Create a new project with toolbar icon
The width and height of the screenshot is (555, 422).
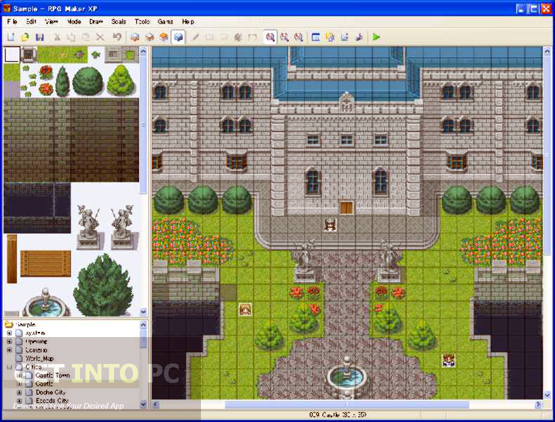coord(11,37)
